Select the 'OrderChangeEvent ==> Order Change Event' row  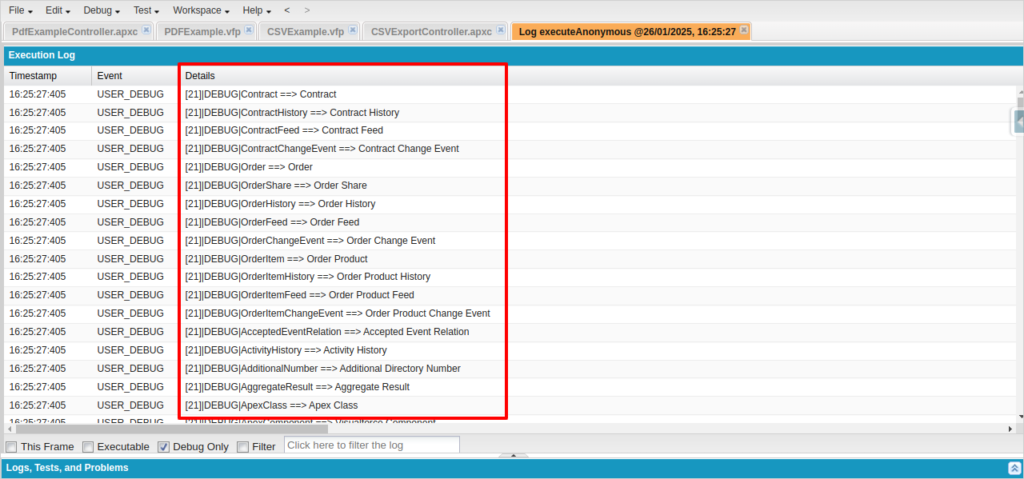(510, 240)
